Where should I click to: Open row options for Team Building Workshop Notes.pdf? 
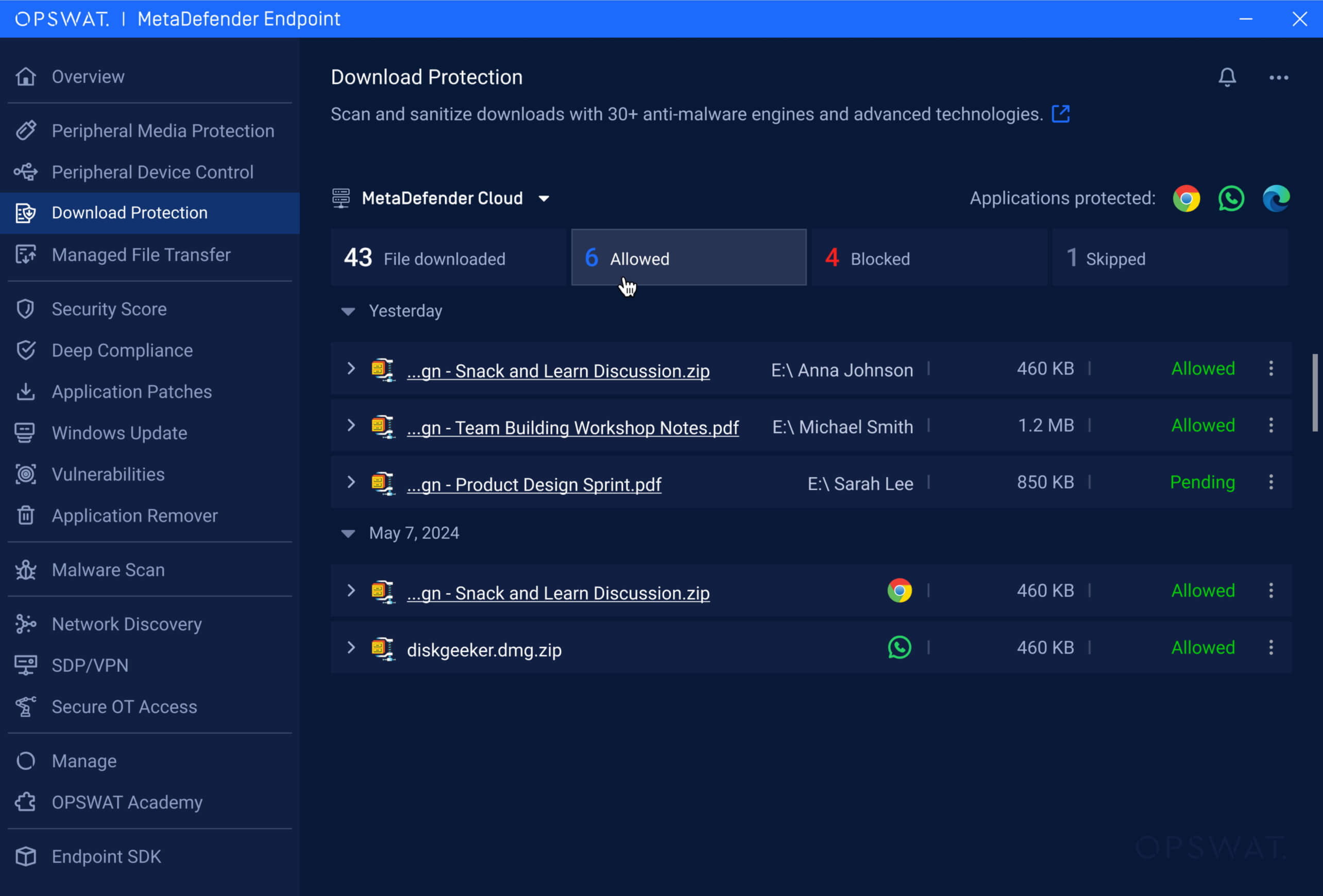pyautogui.click(x=1271, y=425)
